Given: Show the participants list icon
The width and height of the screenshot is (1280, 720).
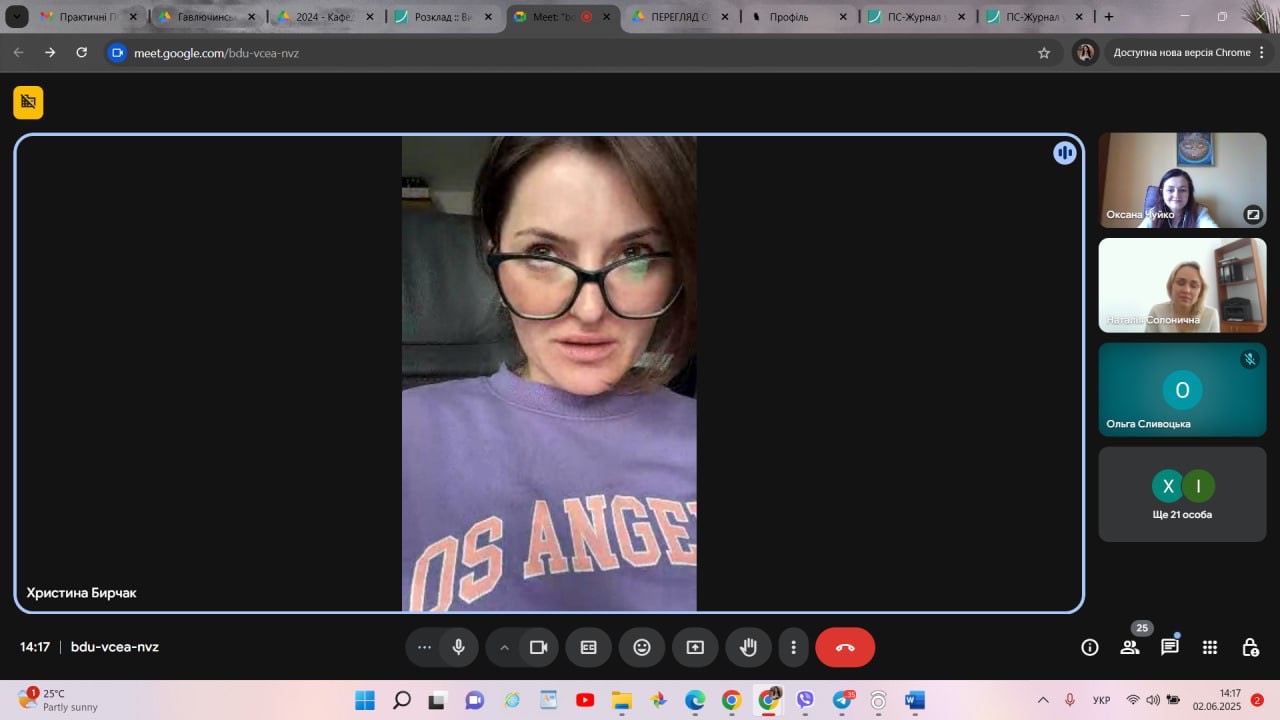Looking at the screenshot, I should (1130, 647).
